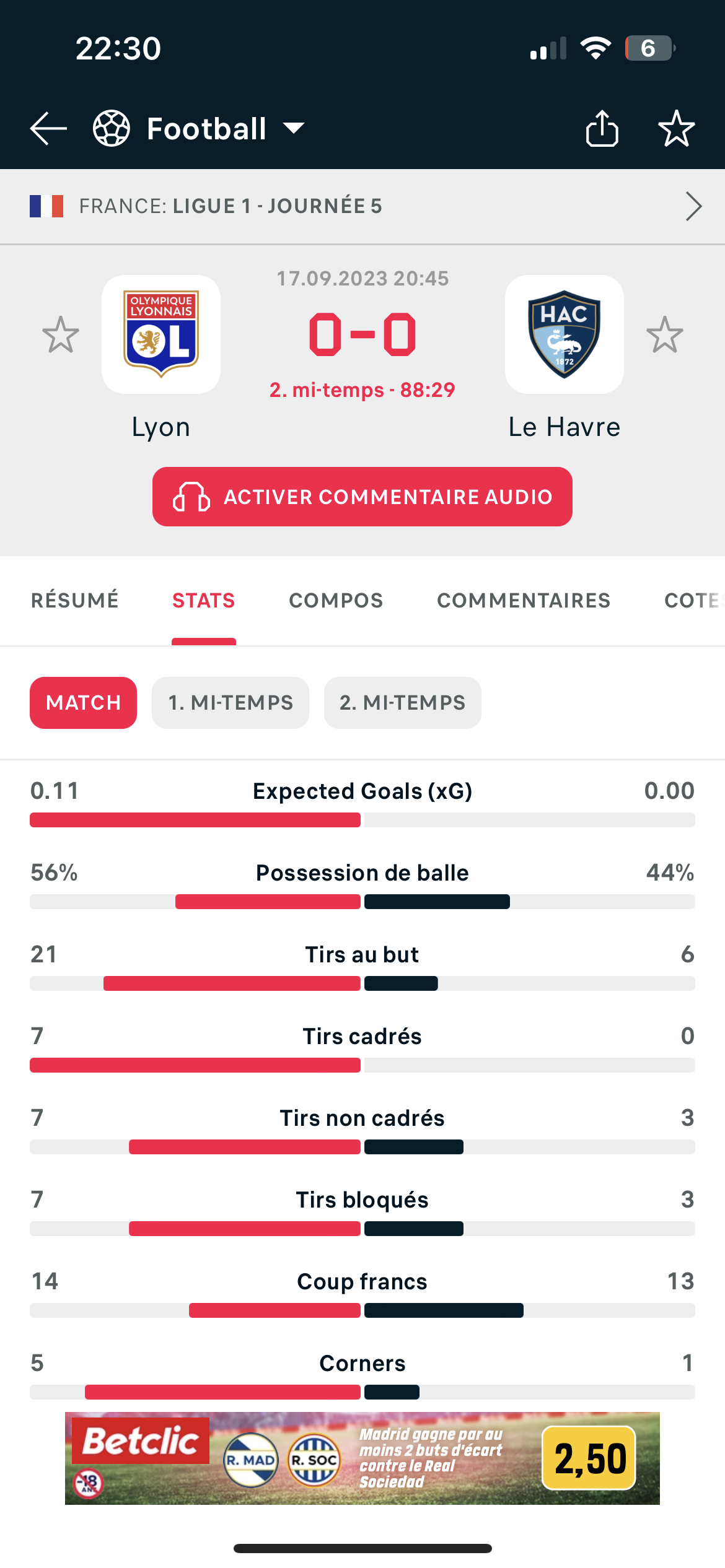Activate the ACTIVER COMMENTAIRE AUDIO button

click(x=362, y=497)
